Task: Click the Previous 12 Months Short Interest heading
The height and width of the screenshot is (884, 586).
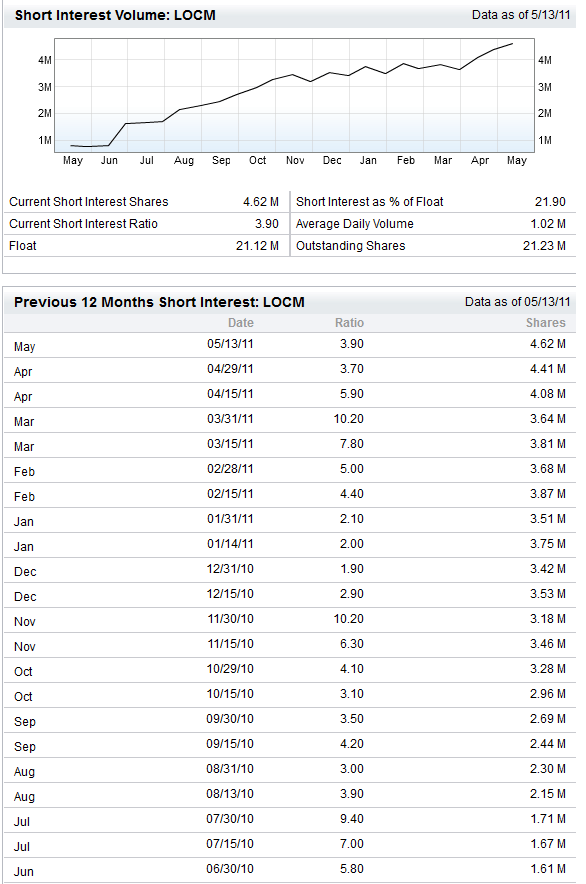Action: [x=159, y=302]
